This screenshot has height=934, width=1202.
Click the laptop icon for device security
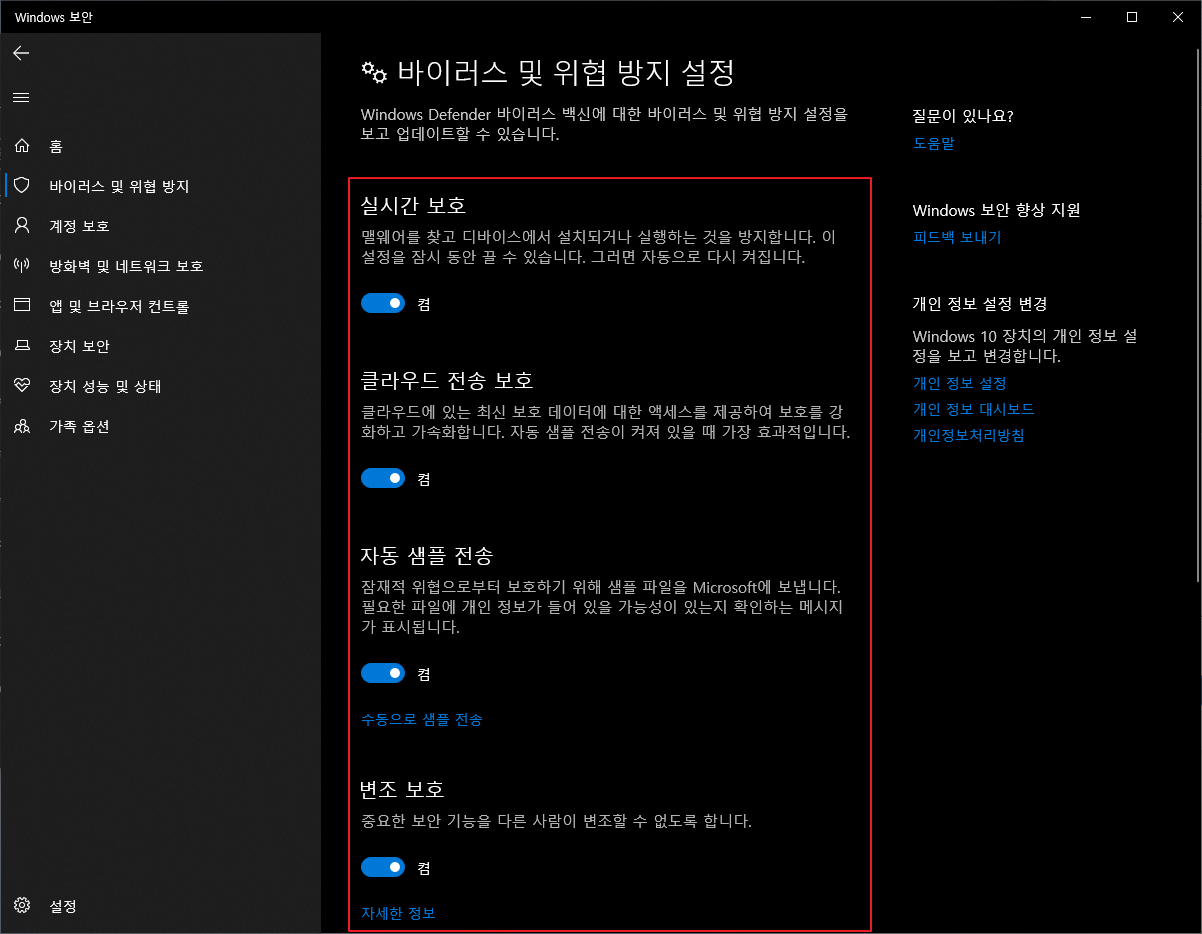(22, 346)
